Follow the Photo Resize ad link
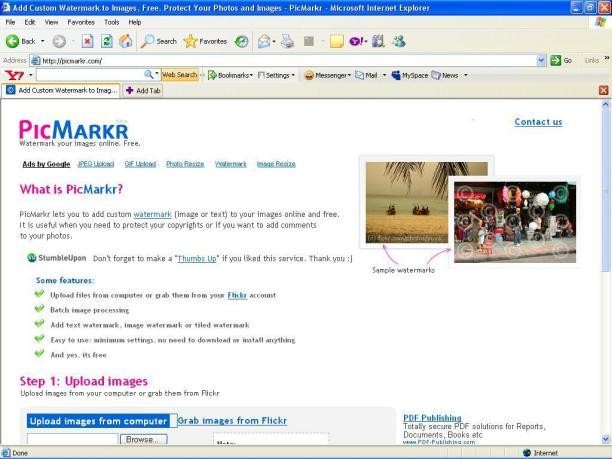 point(185,164)
